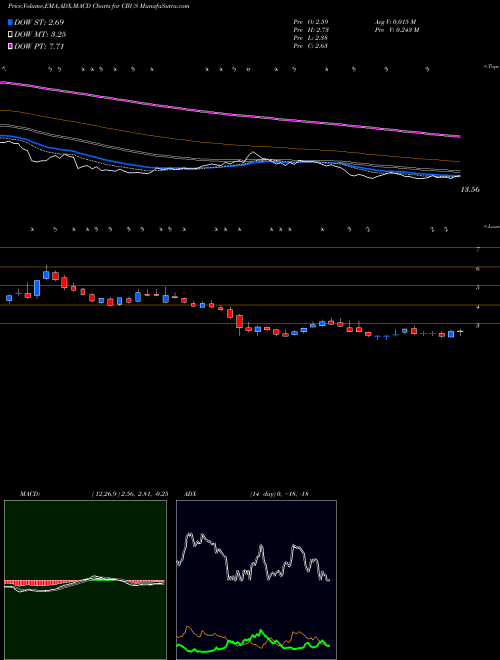Click the 'Pre L: 2.38' low value

(x=311, y=38)
